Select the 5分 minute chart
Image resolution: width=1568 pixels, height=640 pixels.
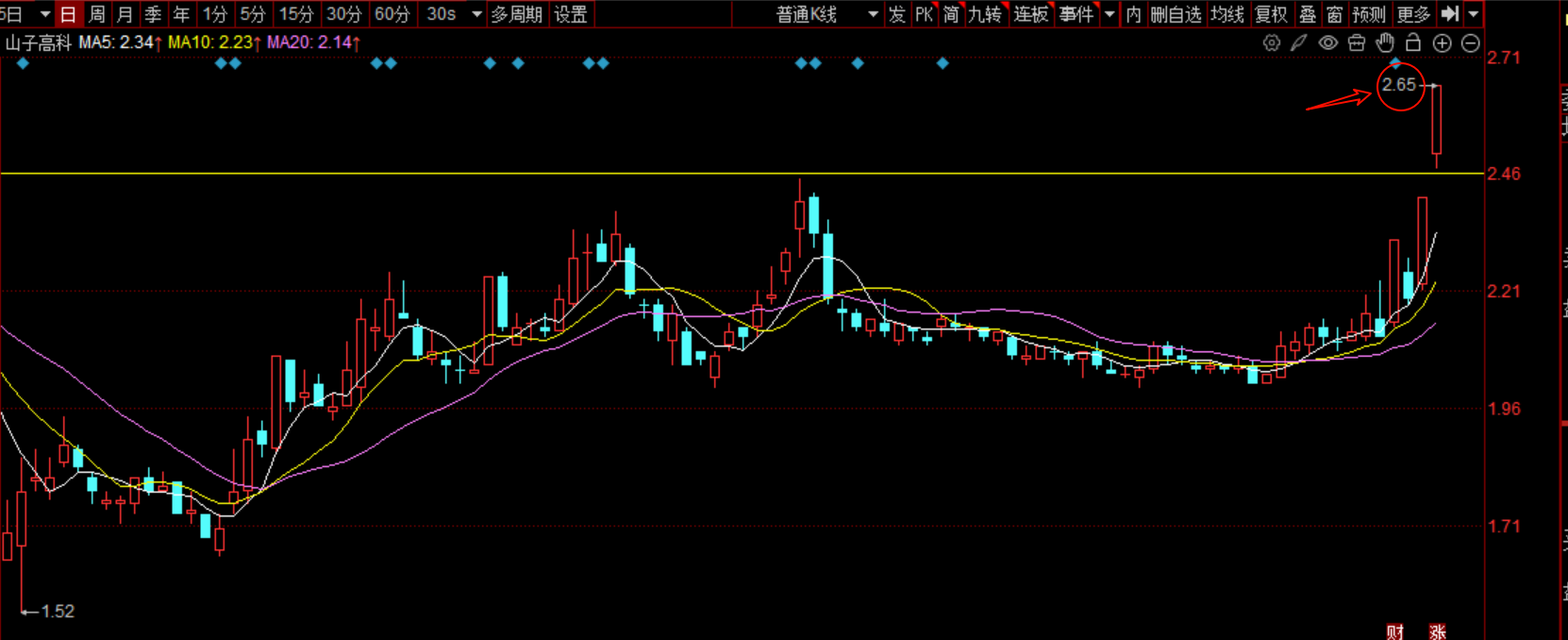(253, 14)
